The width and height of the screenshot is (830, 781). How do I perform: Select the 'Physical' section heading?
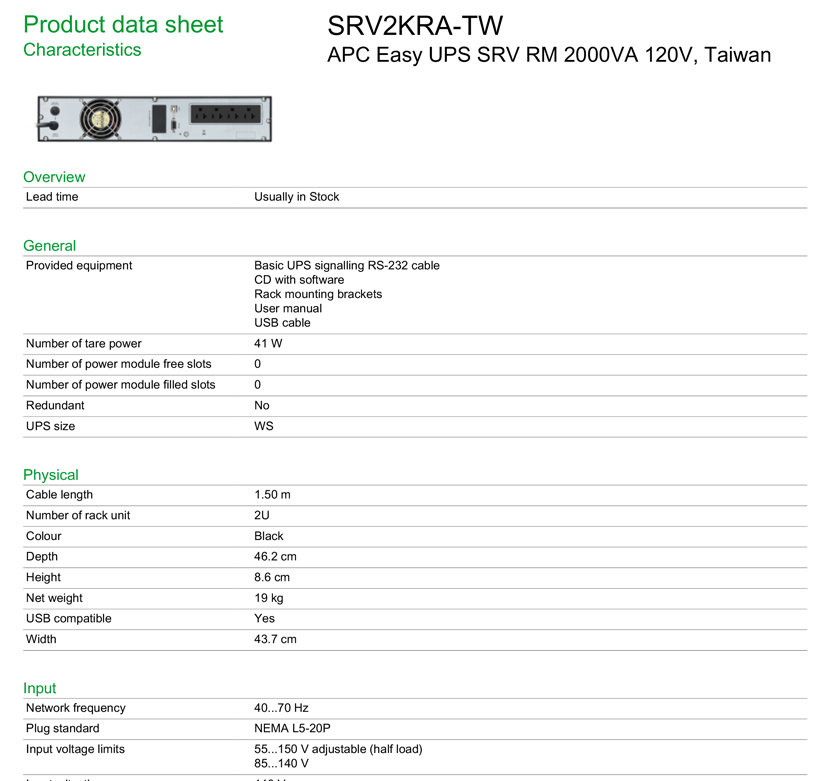click(x=50, y=475)
